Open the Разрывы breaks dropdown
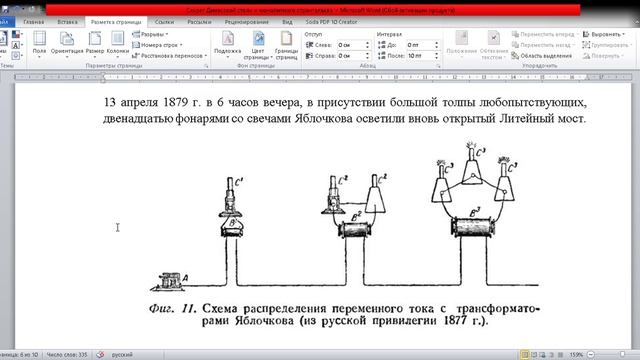Viewport: 640px width, 360px height. (150, 34)
